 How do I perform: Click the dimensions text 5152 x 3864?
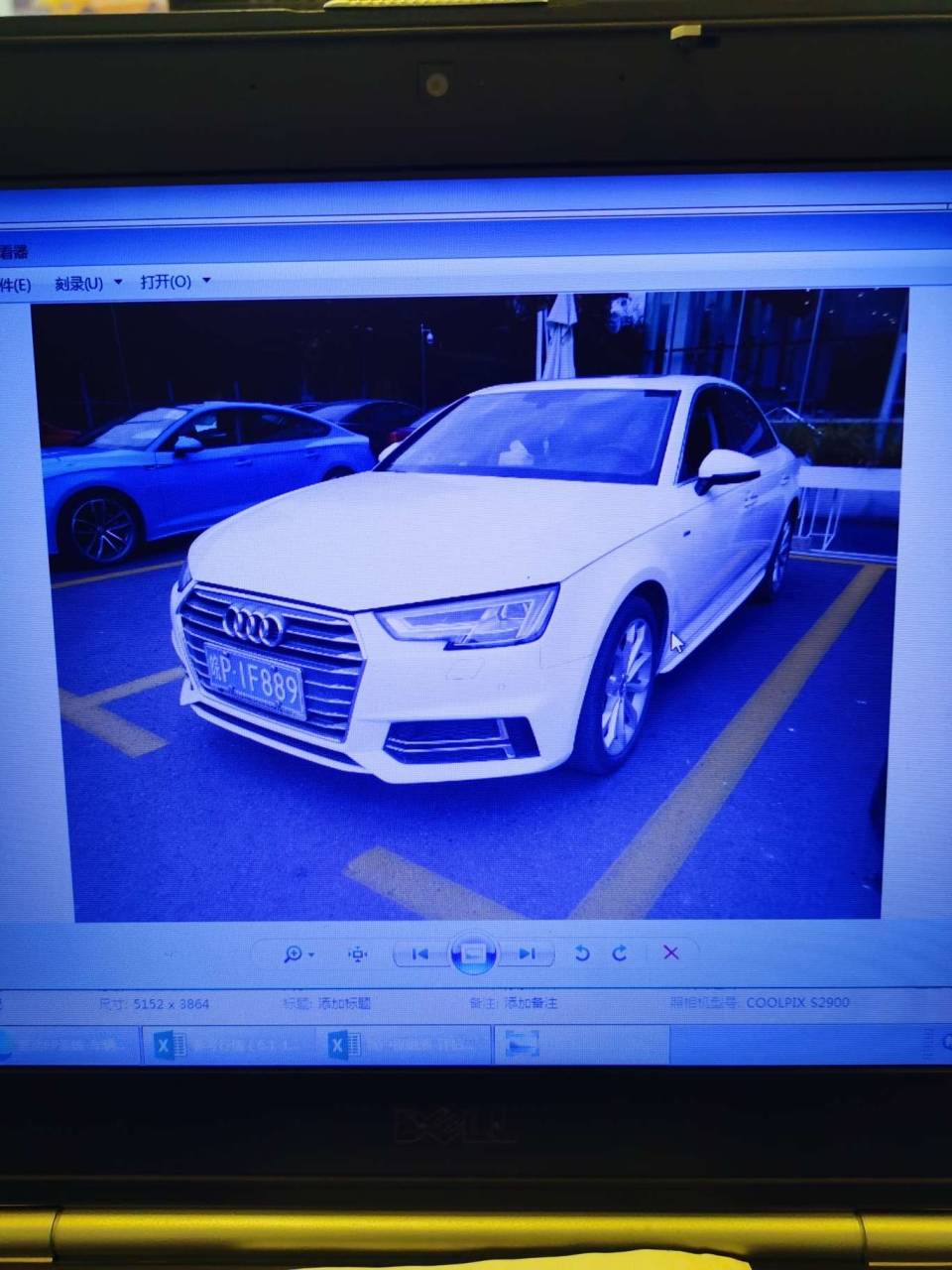pyautogui.click(x=171, y=1004)
